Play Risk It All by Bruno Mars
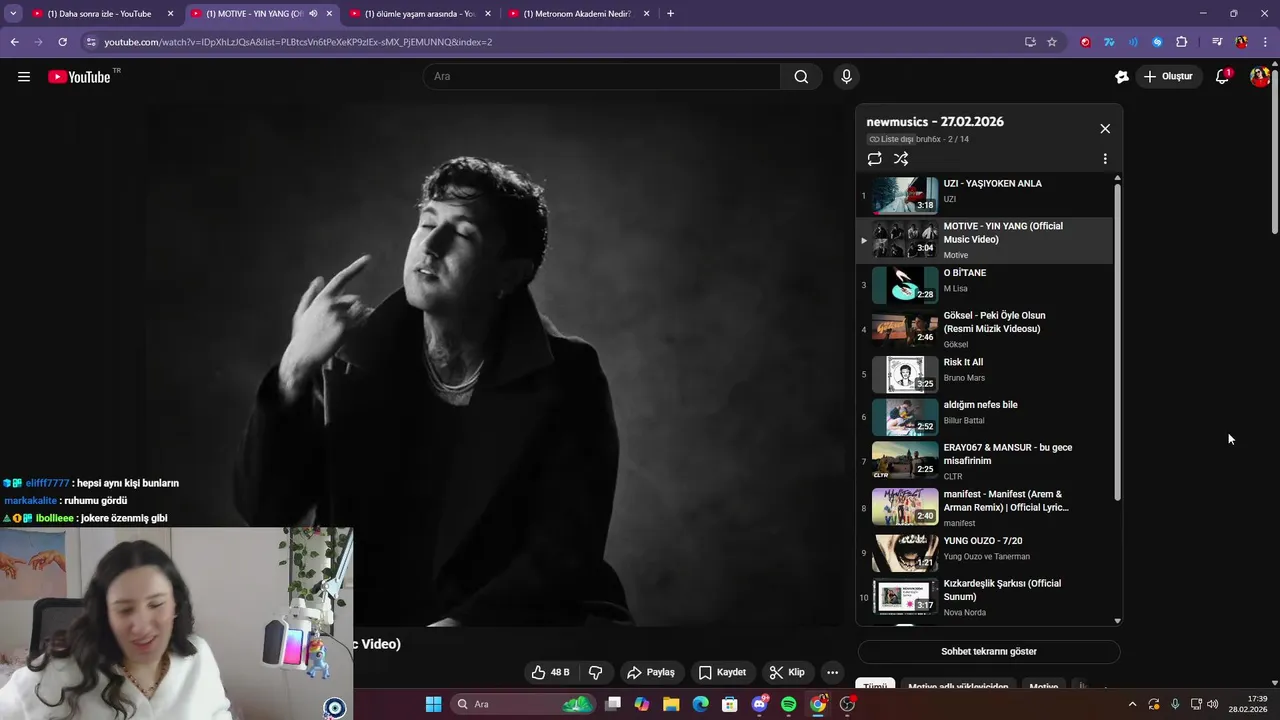 pyautogui.click(x=984, y=374)
